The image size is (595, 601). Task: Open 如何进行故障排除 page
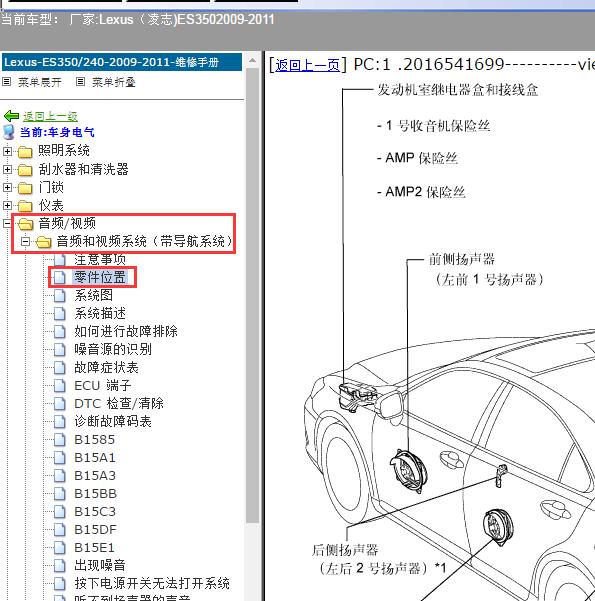click(126, 331)
